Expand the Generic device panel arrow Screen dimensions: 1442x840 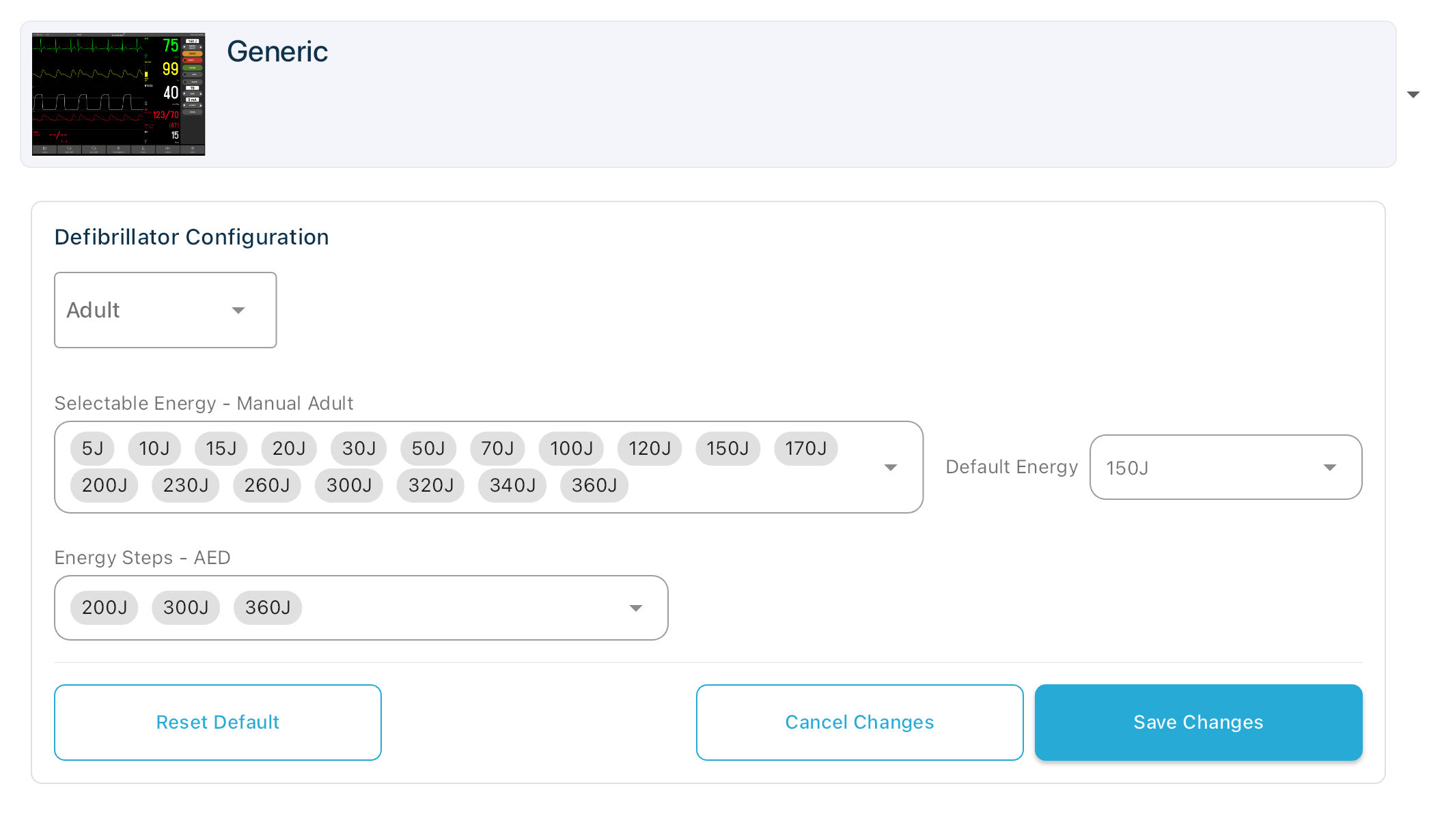[1413, 94]
